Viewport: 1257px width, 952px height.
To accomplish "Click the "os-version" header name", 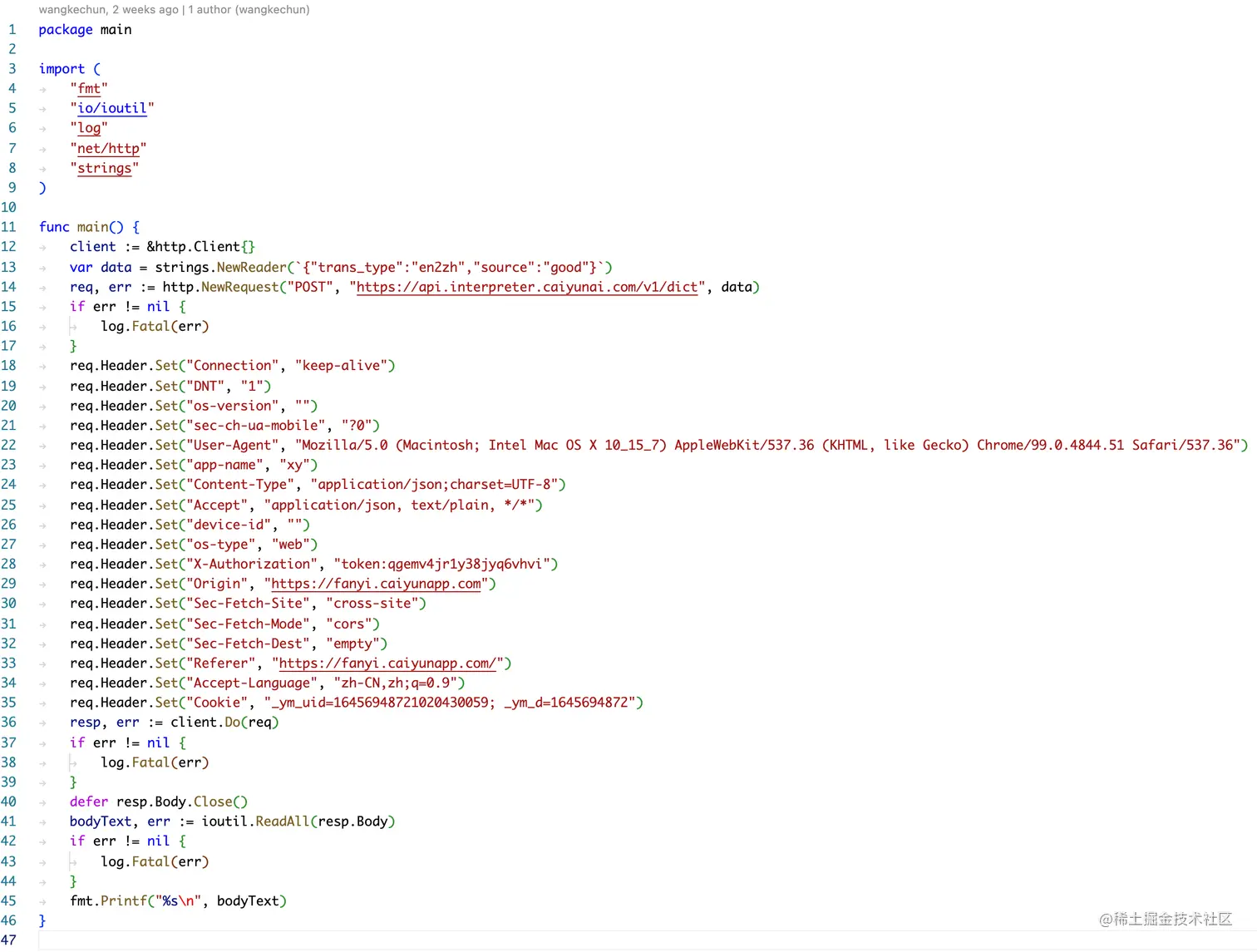I will (x=233, y=406).
